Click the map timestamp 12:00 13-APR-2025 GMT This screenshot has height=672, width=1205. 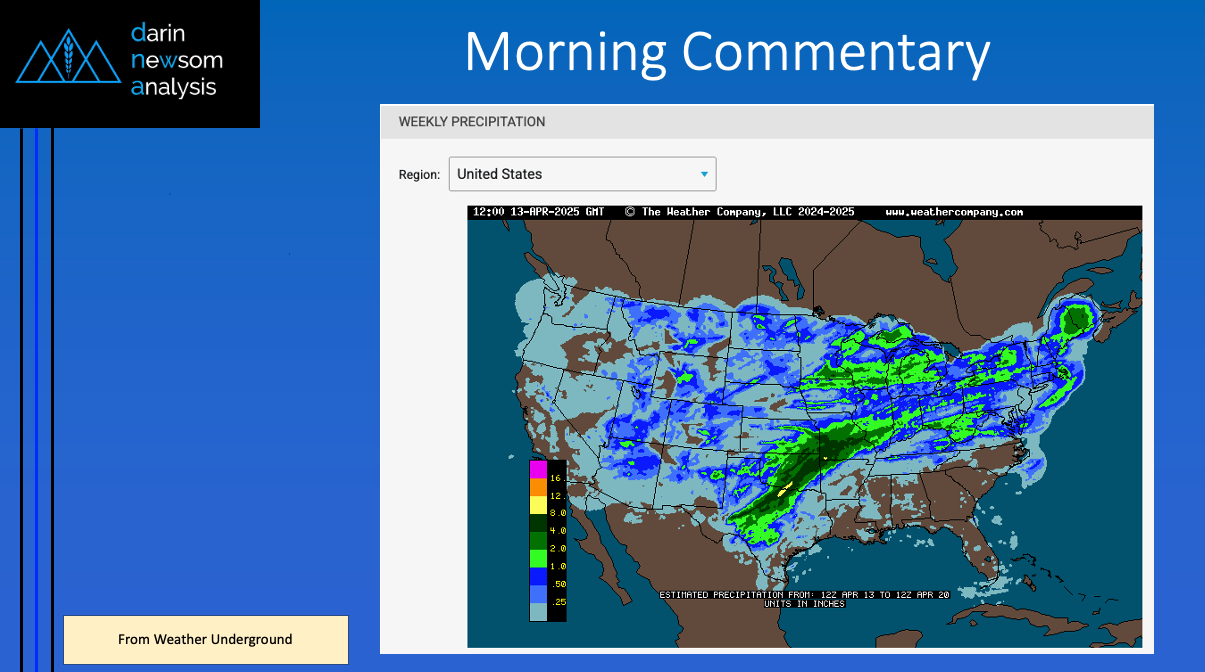(539, 212)
